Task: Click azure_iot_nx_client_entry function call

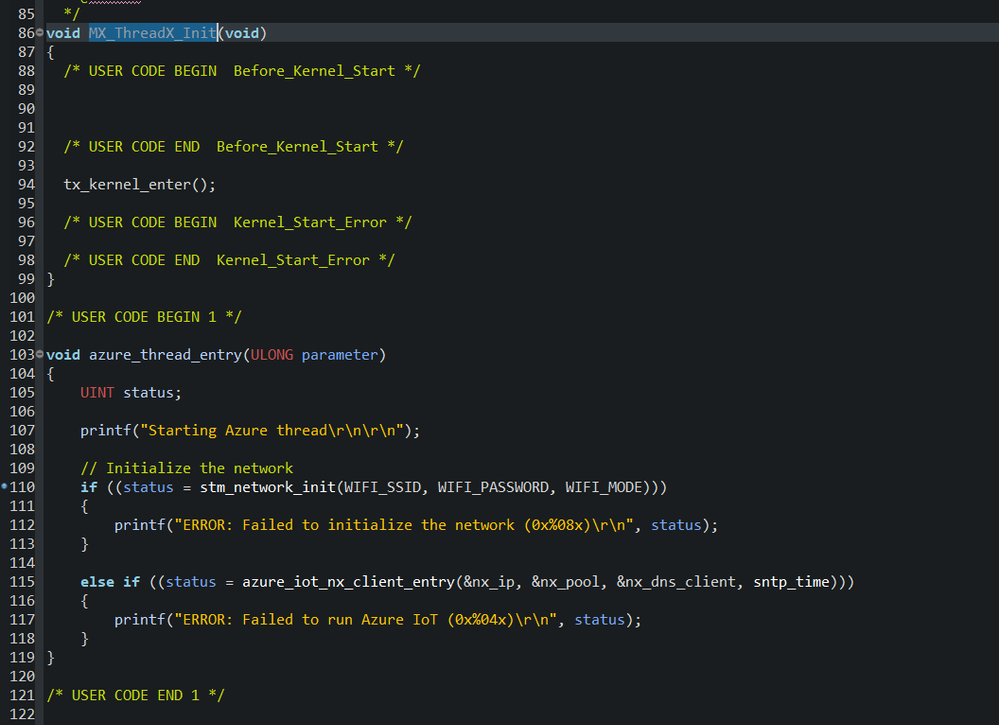Action: [349, 582]
